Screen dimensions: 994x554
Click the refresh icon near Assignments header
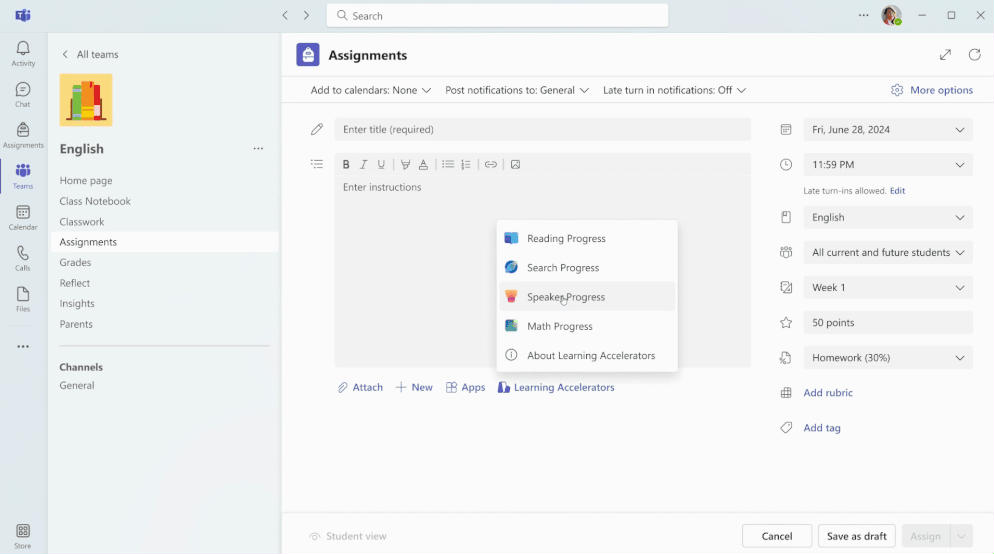point(974,55)
